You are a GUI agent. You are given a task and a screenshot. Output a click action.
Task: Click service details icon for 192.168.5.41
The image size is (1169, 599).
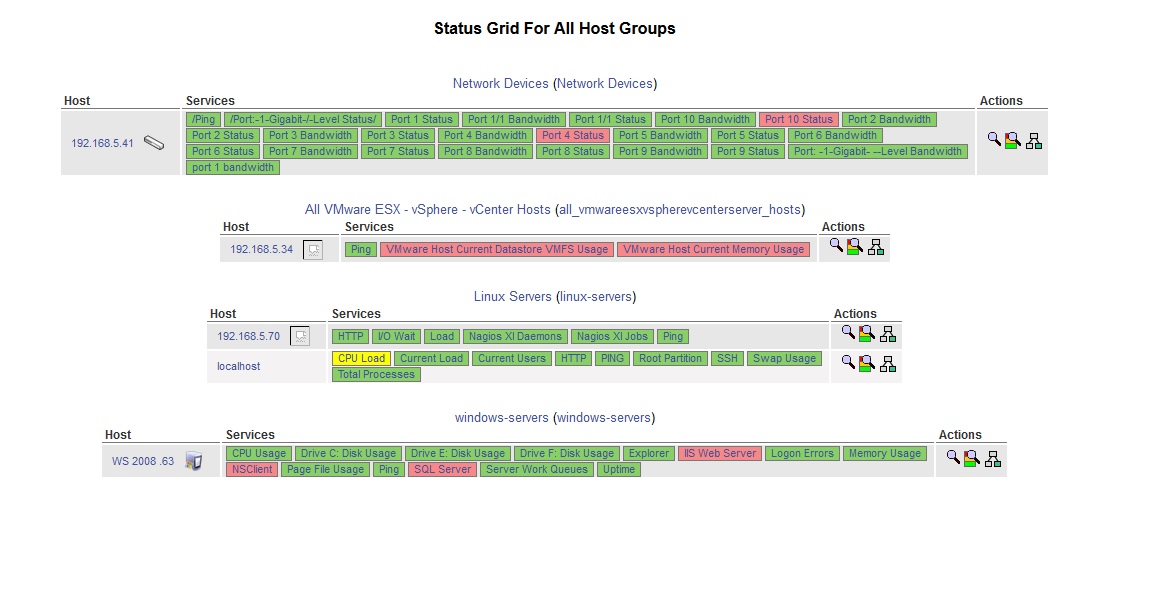pos(1013,141)
